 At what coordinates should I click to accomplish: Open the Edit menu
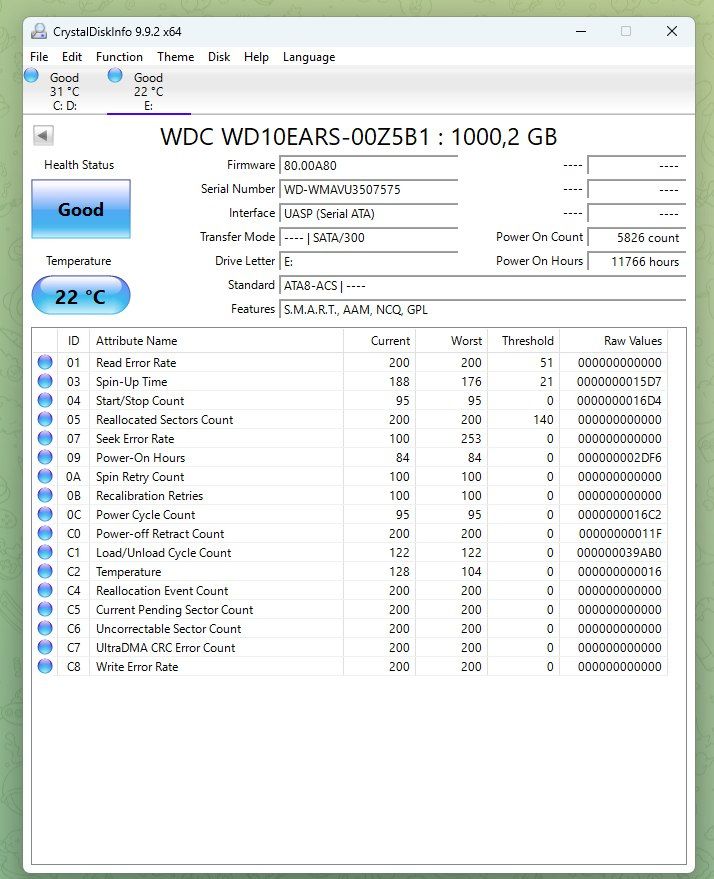[72, 57]
